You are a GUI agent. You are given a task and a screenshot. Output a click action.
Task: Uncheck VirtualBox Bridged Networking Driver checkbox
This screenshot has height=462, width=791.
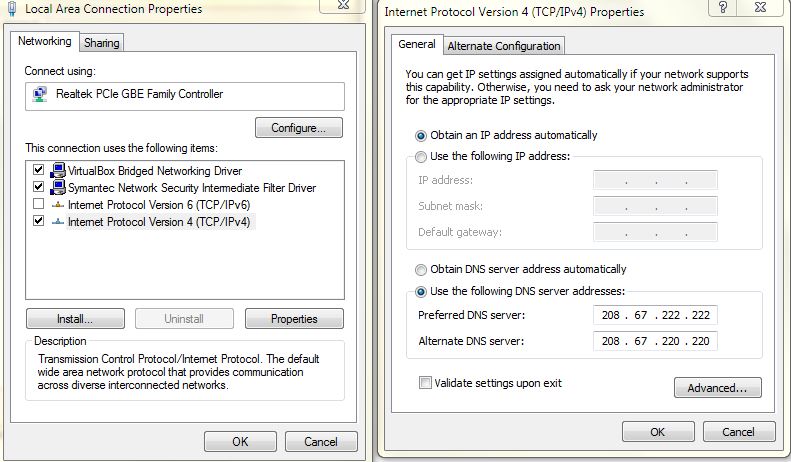click(39, 171)
